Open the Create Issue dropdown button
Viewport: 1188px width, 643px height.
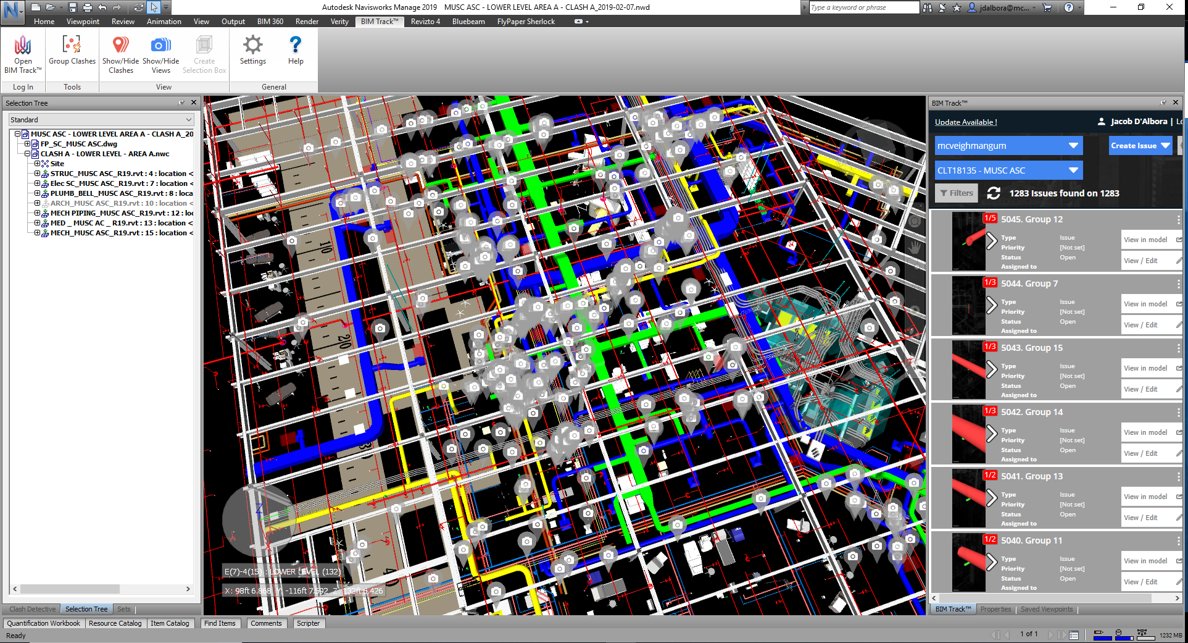(x=1140, y=145)
